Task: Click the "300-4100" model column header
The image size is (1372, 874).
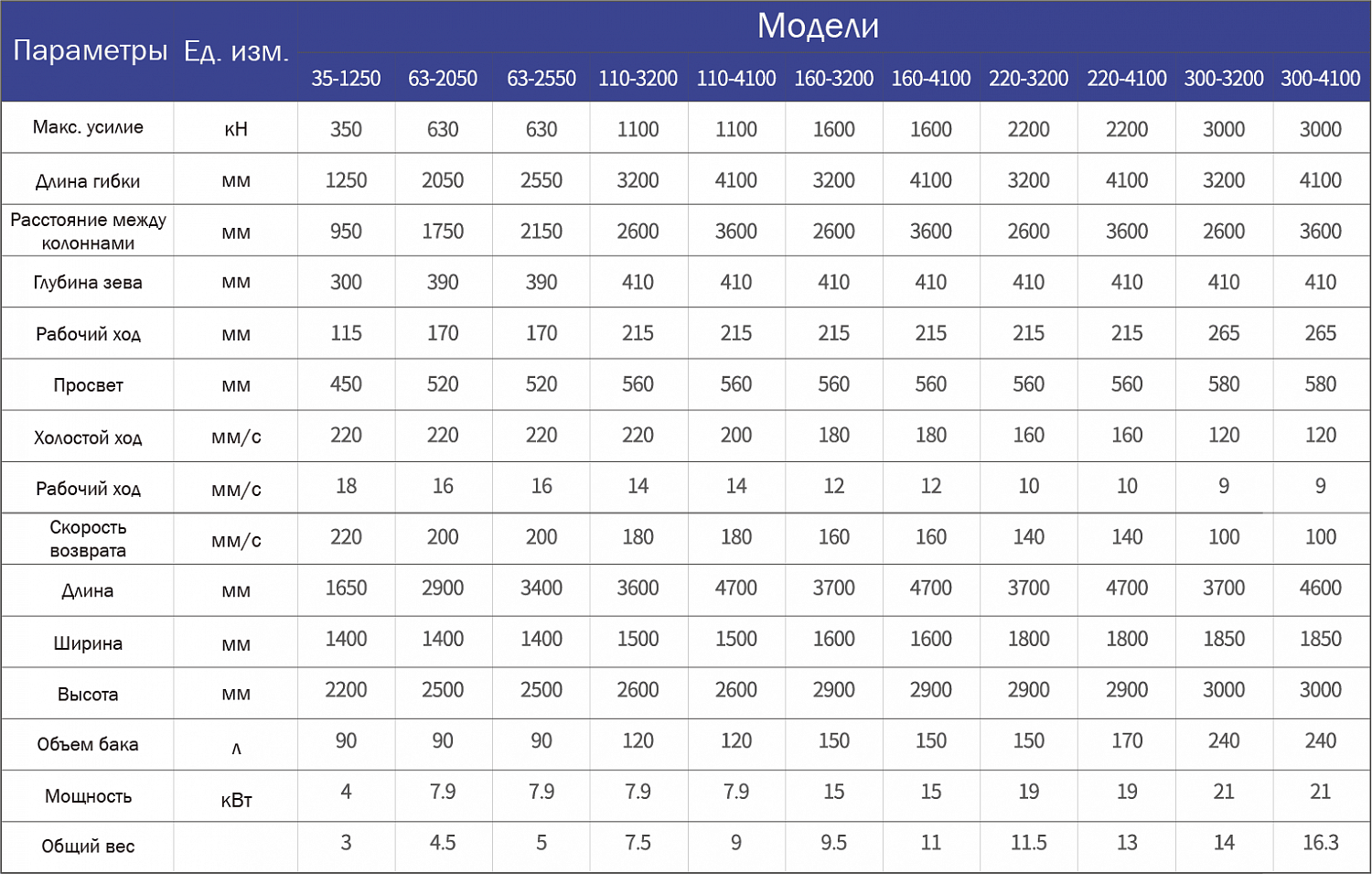Action: [x=1321, y=79]
